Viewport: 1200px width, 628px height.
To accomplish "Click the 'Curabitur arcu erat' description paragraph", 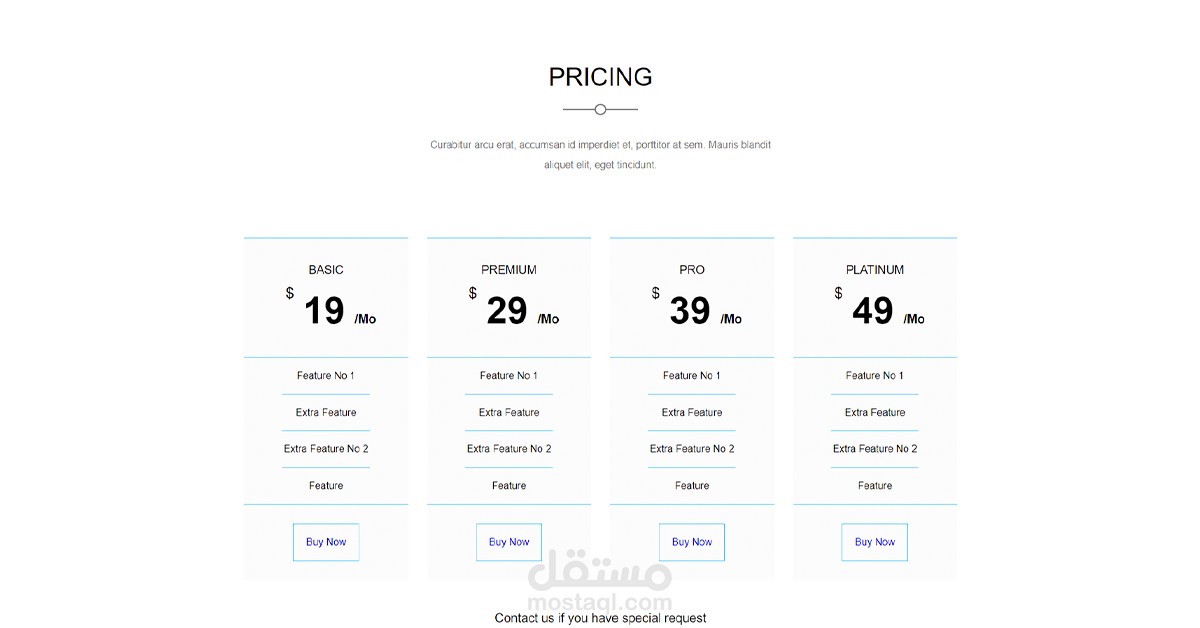I will (600, 155).
